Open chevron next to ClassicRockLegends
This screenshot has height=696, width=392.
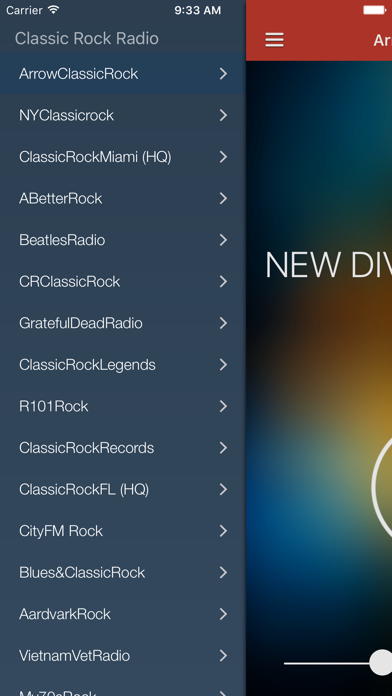tap(223, 364)
